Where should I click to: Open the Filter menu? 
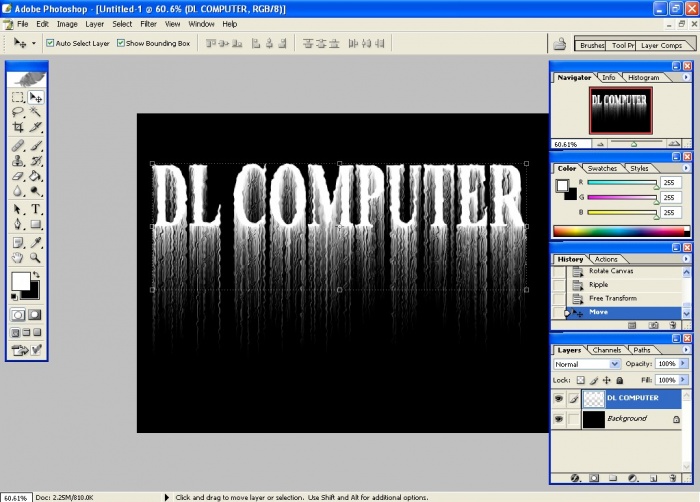coord(148,23)
